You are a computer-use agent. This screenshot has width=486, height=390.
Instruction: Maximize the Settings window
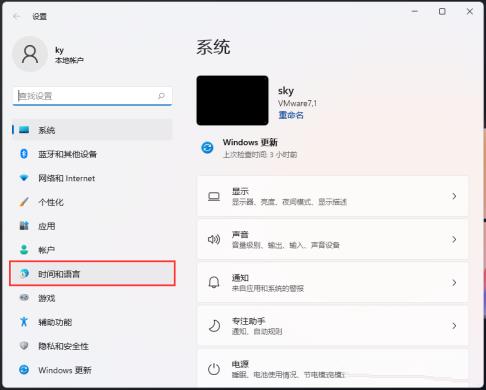coord(442,12)
